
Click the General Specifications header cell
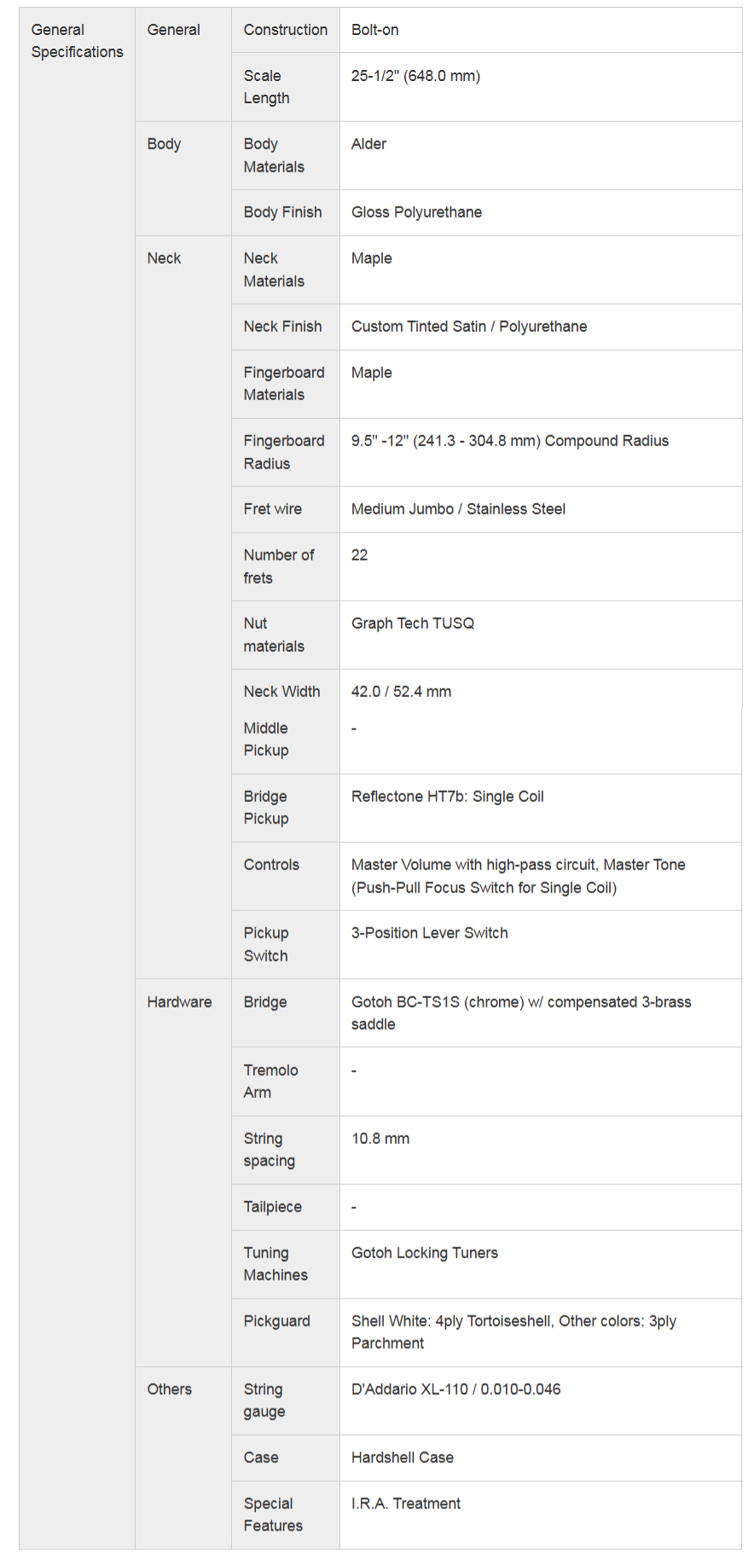[x=77, y=41]
